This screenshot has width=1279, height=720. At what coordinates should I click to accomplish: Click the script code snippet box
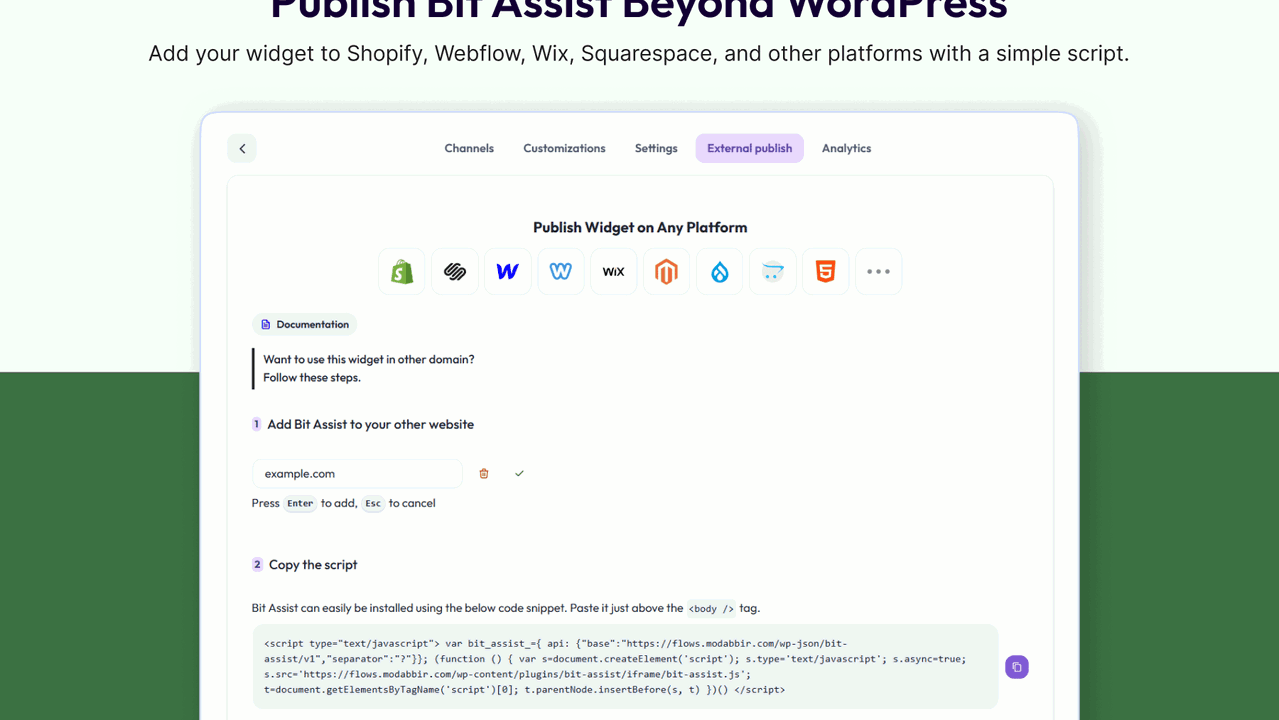point(625,667)
